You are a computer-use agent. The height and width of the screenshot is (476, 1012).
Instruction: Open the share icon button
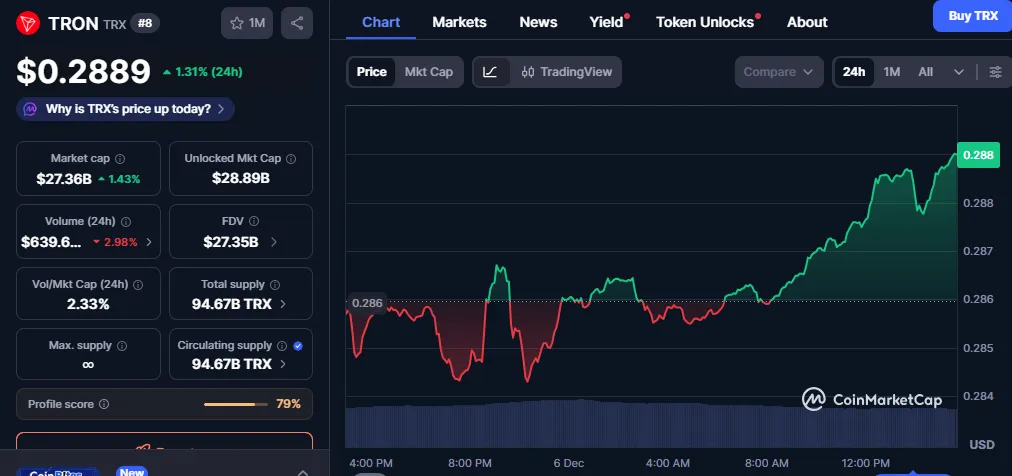click(297, 23)
